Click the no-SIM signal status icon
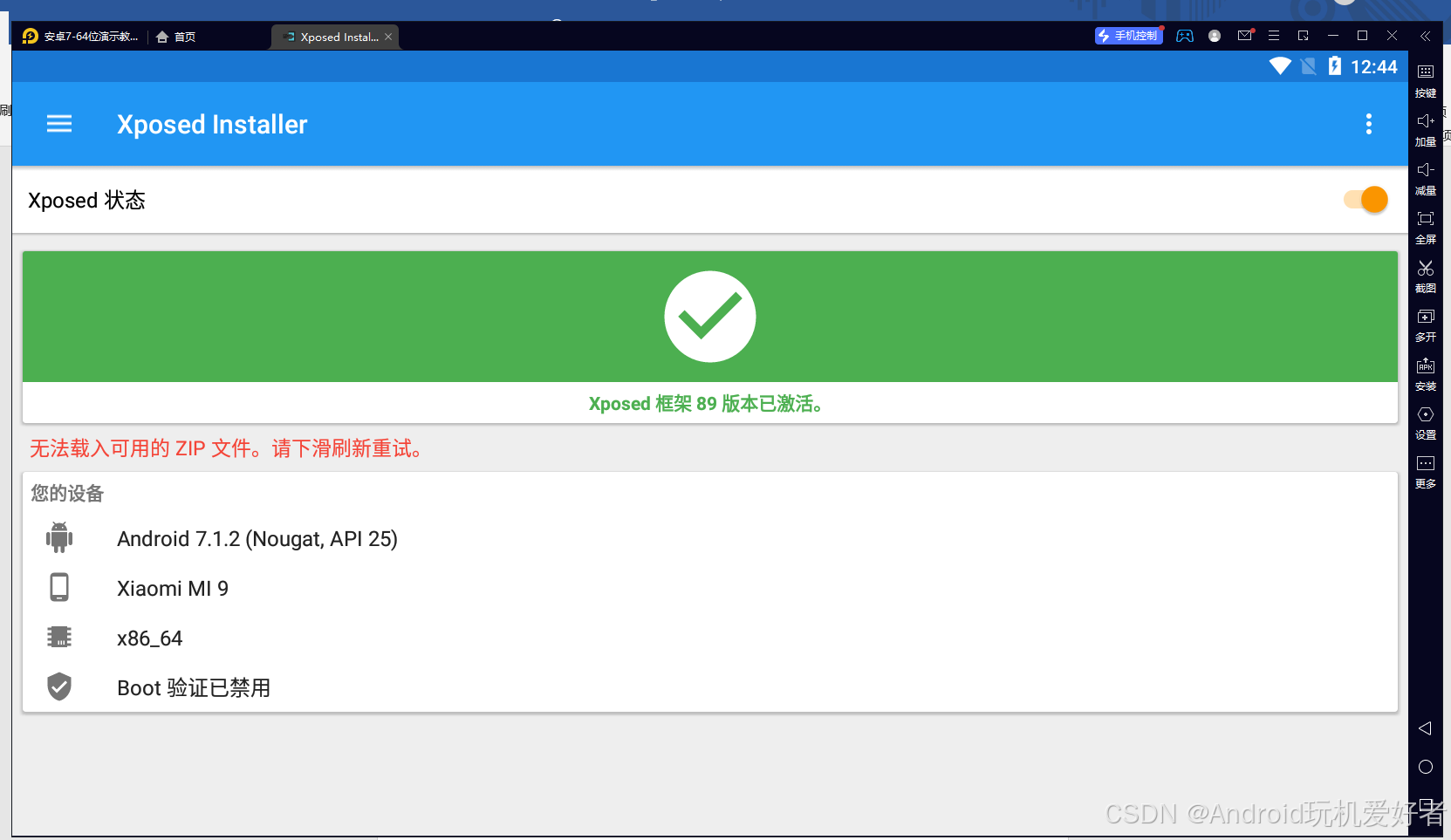1451x840 pixels. click(1308, 66)
